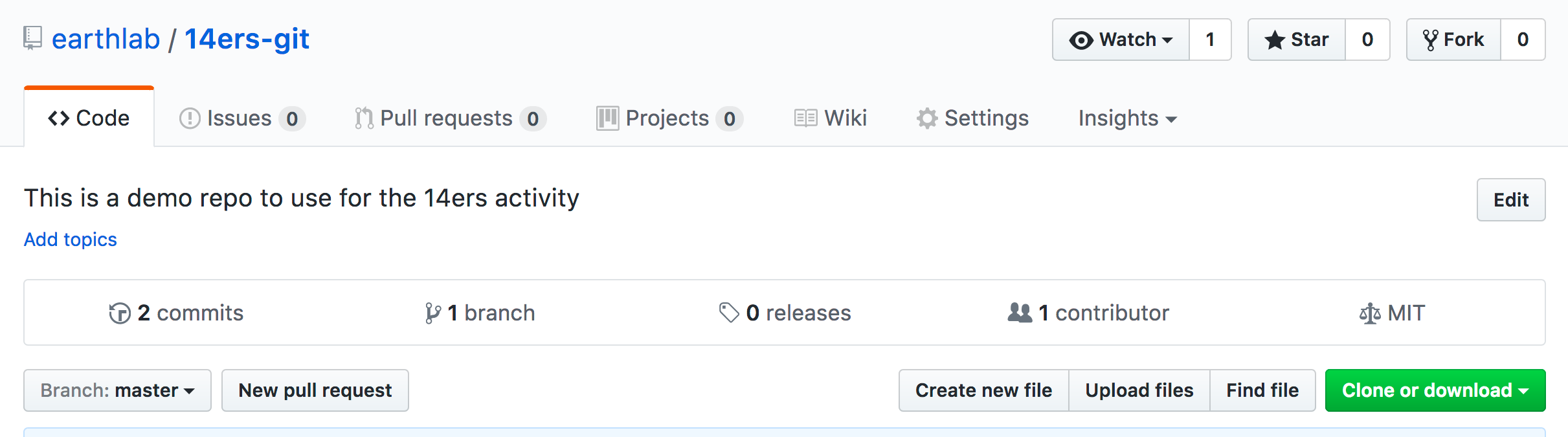
Task: Open the earthlab organization link
Action: point(106,39)
